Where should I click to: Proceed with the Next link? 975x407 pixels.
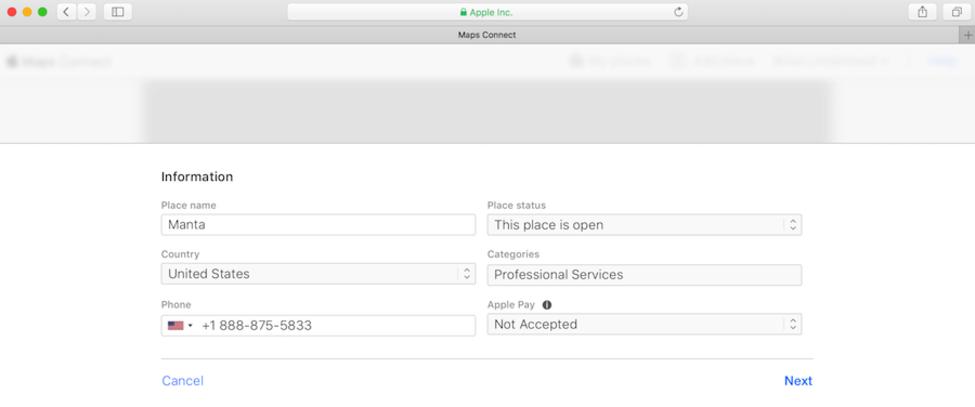(798, 381)
